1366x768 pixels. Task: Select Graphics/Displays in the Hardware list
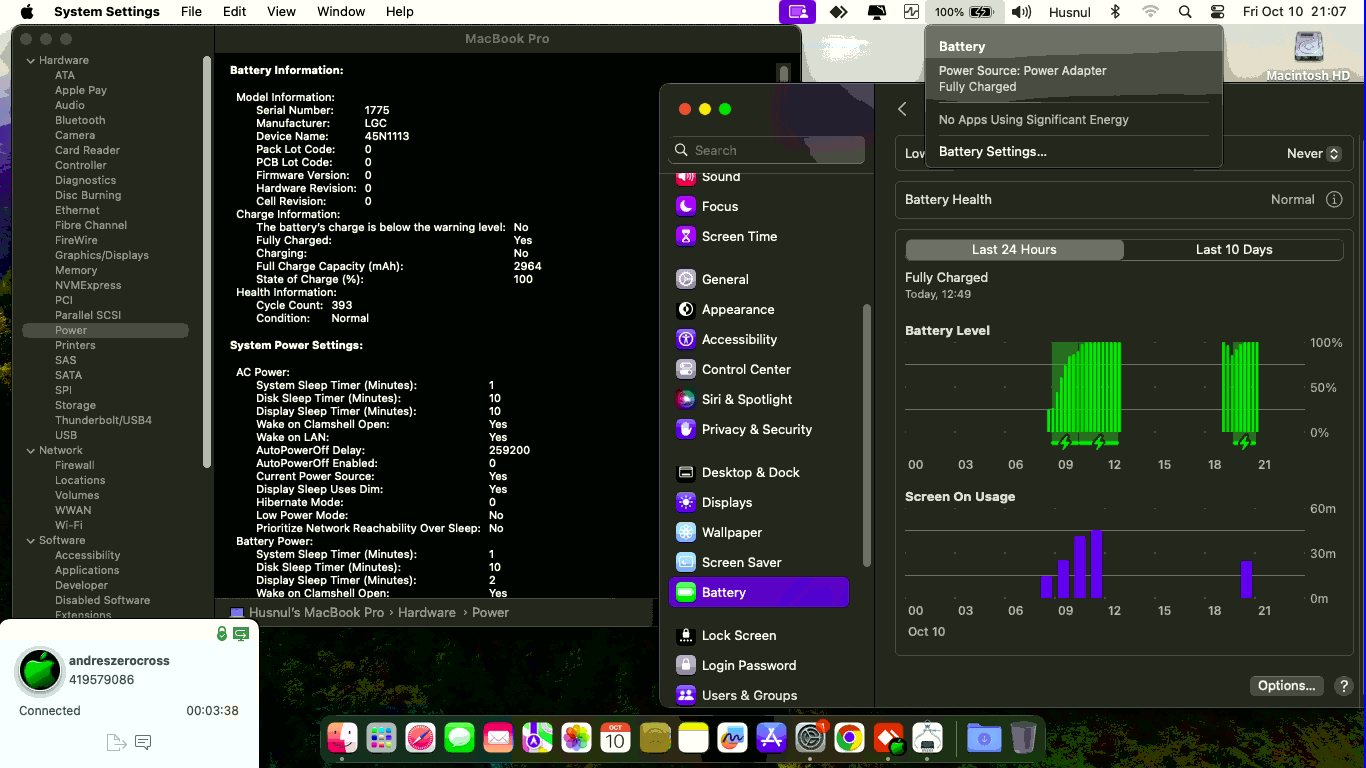point(102,255)
